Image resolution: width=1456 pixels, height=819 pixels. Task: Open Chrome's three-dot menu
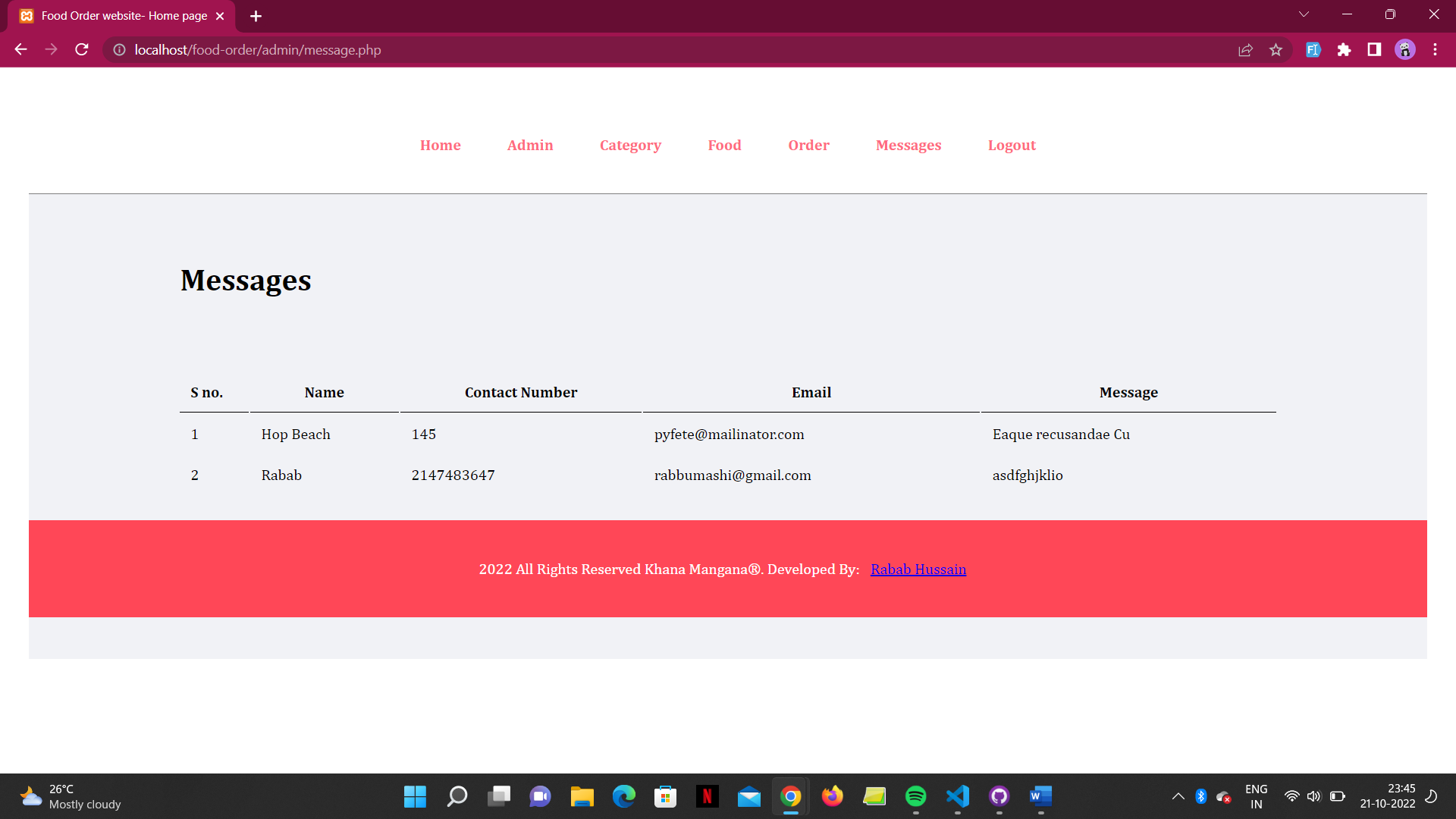click(x=1436, y=49)
